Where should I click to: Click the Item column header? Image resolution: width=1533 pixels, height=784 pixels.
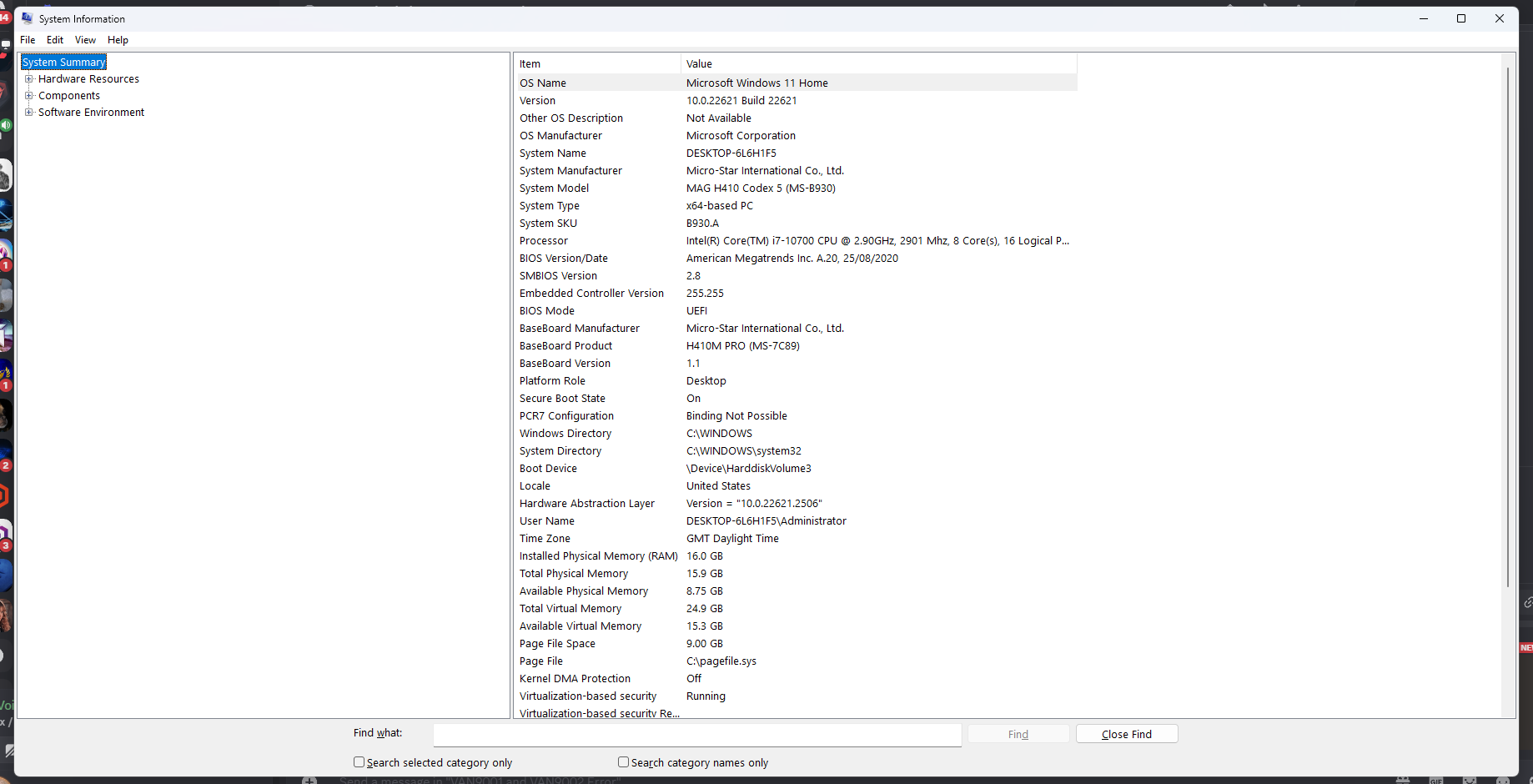(599, 64)
